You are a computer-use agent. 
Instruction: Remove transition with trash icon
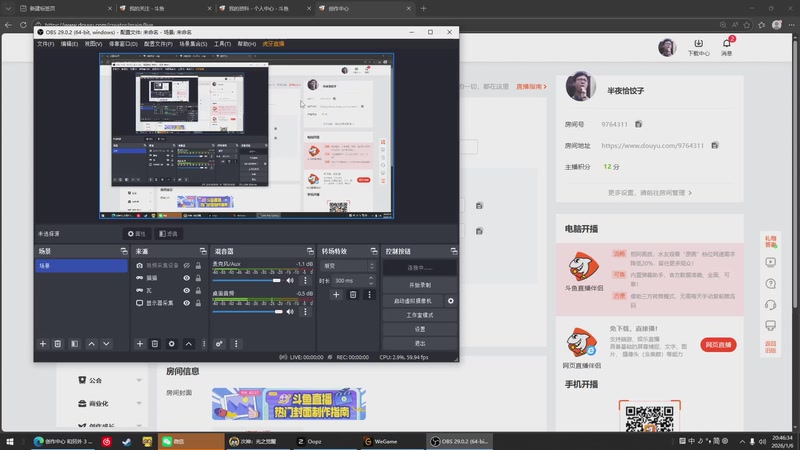pyautogui.click(x=353, y=294)
